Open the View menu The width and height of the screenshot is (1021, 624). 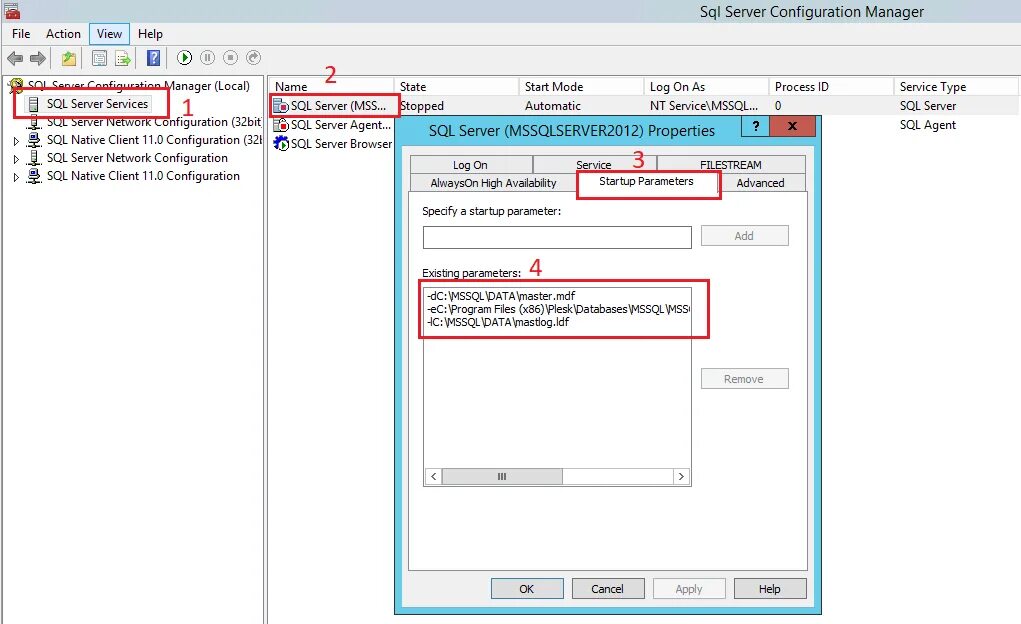109,34
